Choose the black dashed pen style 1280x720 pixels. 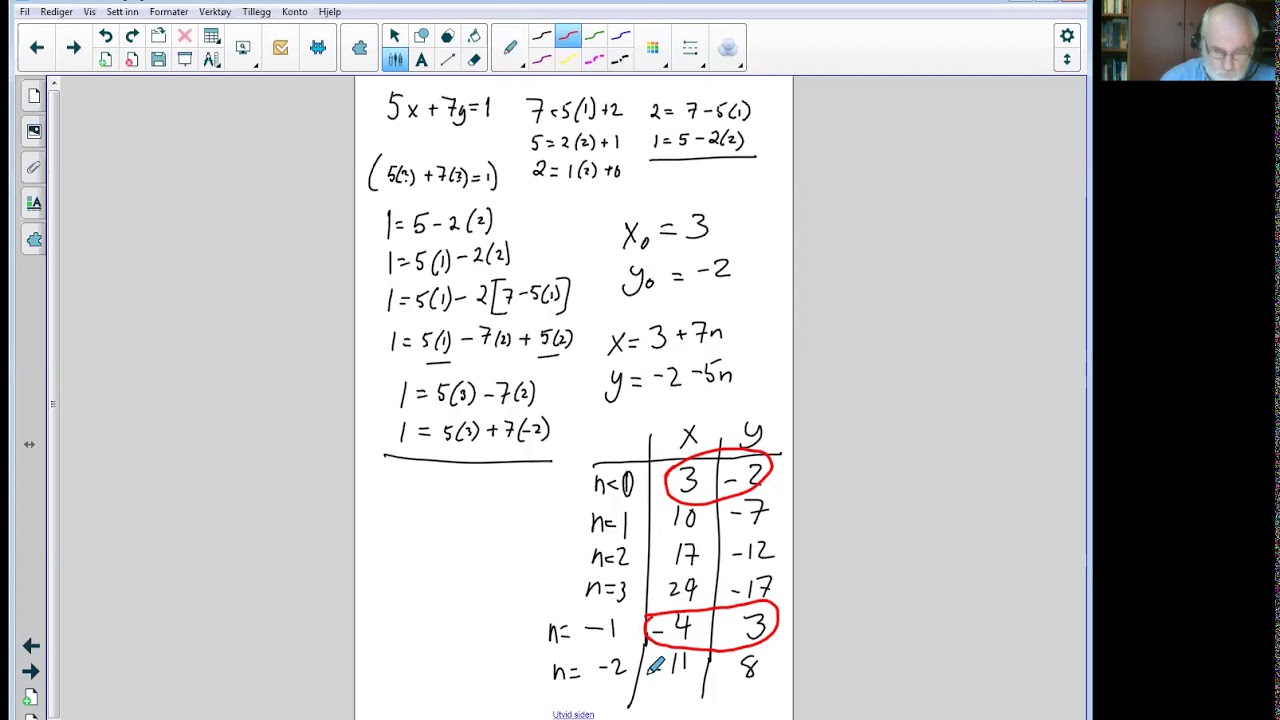(620, 60)
